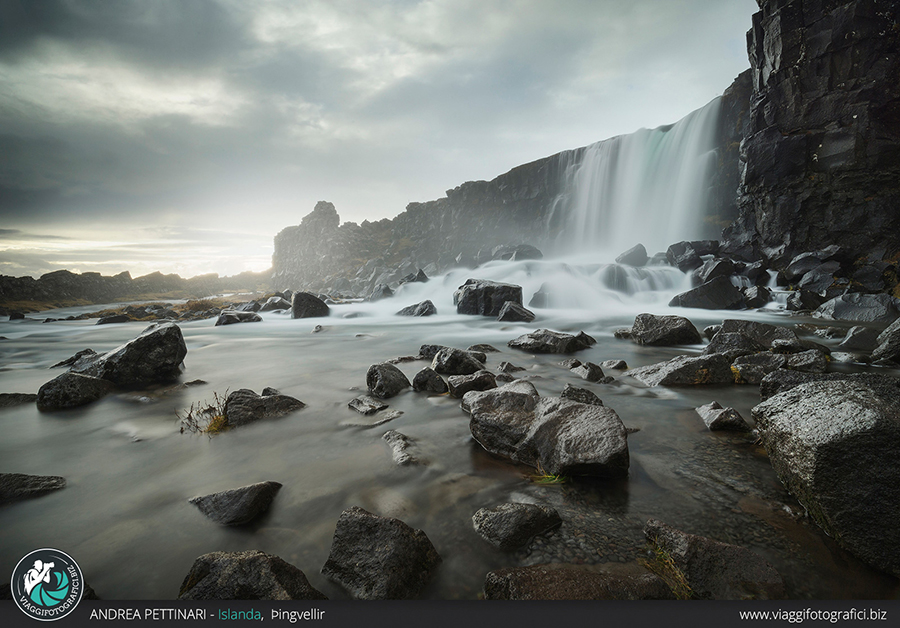Click the Viaggifotografici.biz circular logo

tap(47, 584)
